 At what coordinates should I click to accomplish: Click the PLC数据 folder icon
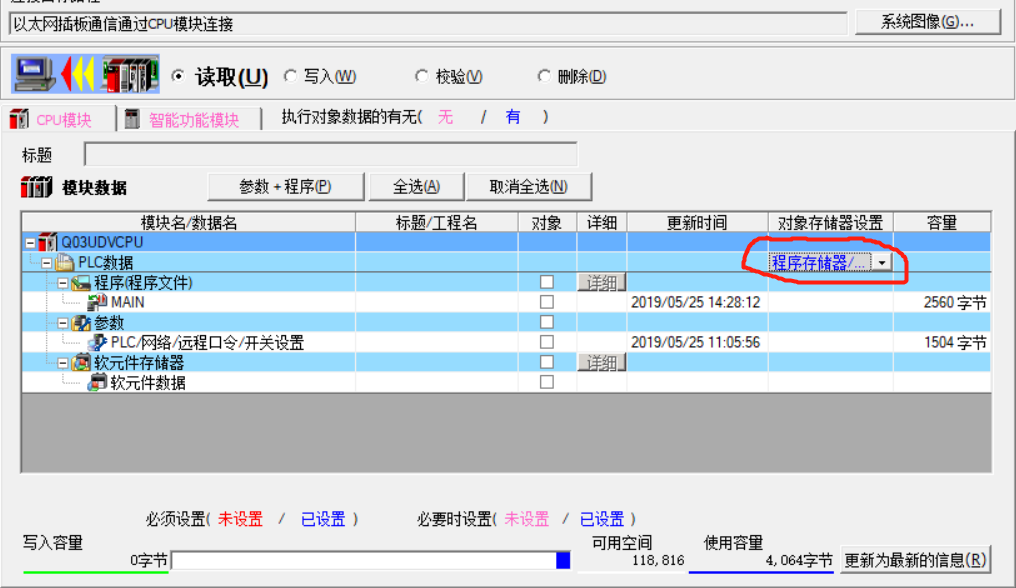65,262
